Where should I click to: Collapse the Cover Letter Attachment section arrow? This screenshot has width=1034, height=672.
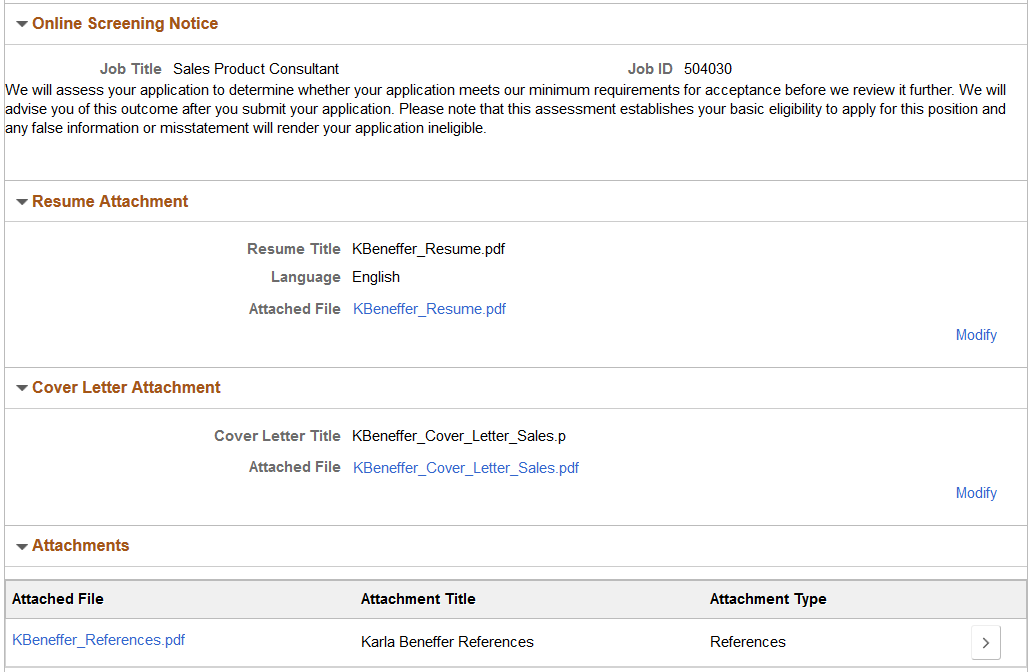click(x=21, y=388)
